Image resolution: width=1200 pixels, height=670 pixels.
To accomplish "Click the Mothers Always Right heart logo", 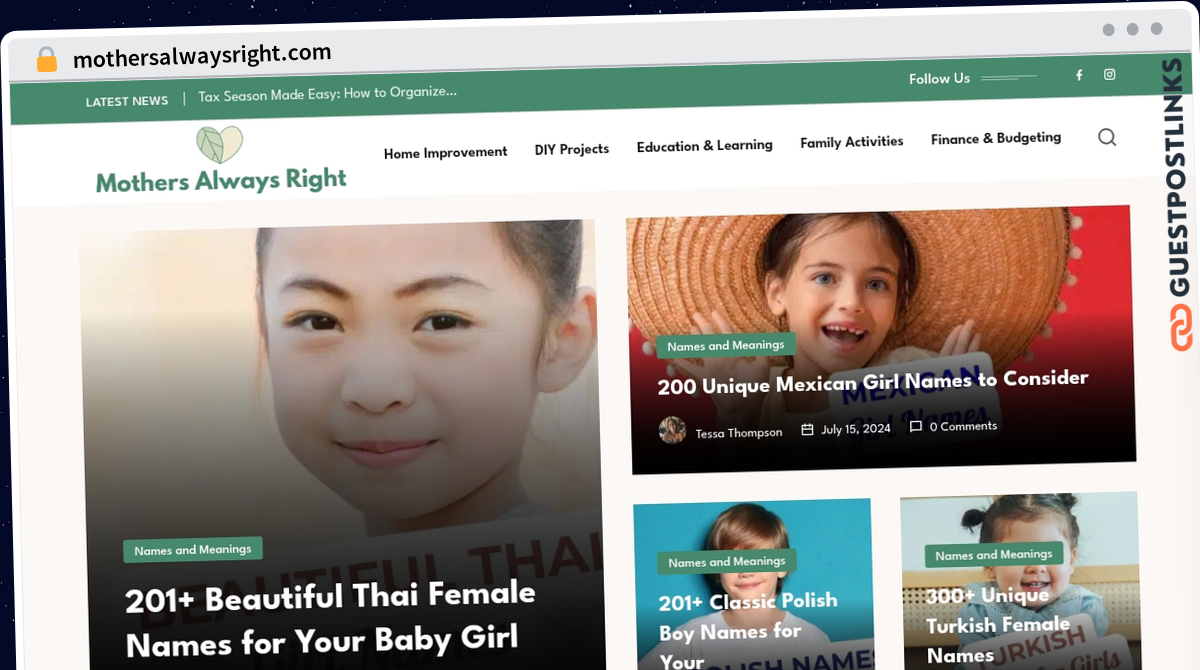I will 220,145.
